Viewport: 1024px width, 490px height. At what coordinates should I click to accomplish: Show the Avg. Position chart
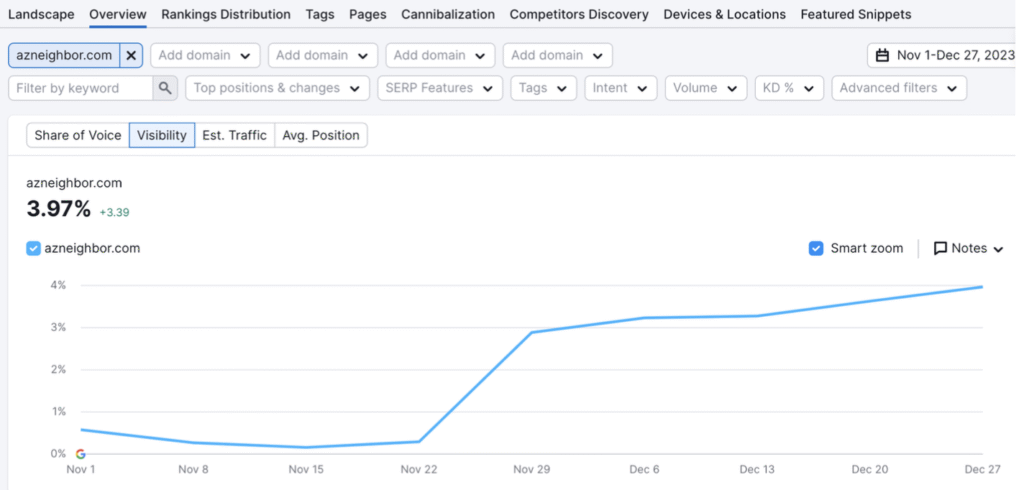(321, 135)
